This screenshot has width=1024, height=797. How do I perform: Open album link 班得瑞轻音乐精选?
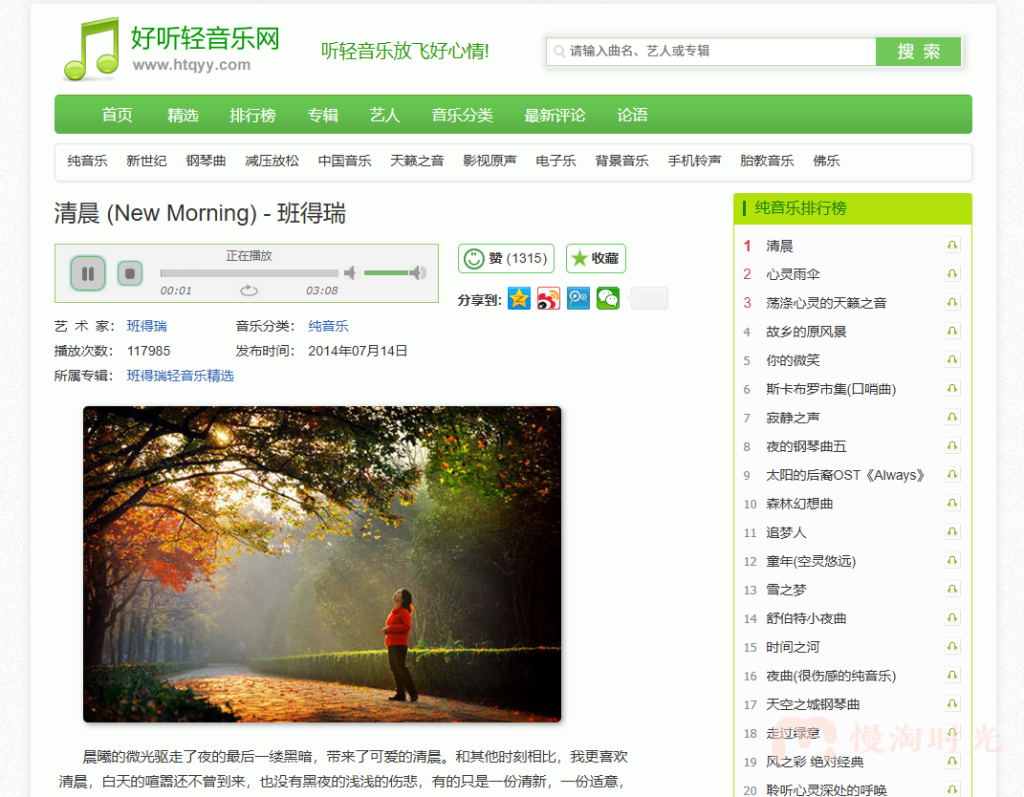tap(180, 376)
